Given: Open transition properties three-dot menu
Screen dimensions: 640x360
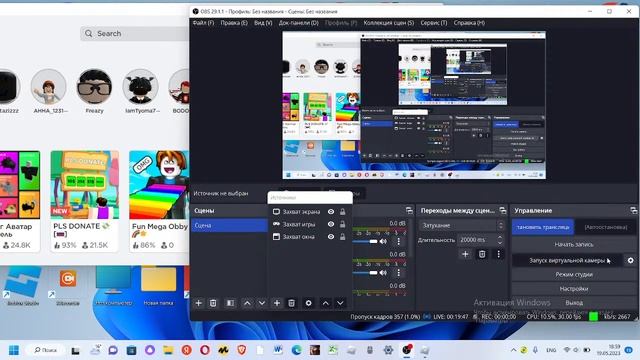Looking at the screenshot, I should tap(498, 254).
